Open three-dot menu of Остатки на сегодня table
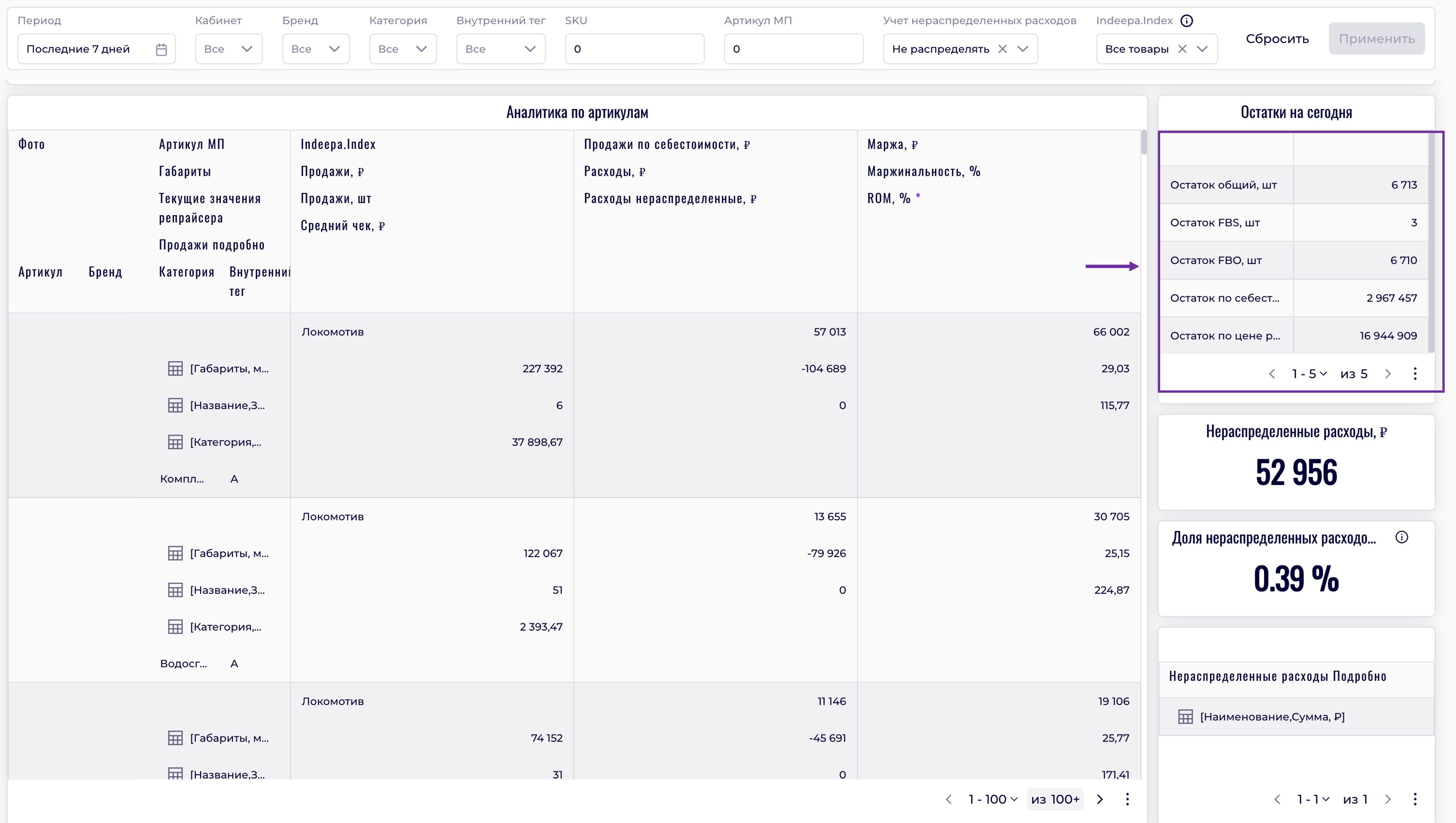 (x=1415, y=374)
